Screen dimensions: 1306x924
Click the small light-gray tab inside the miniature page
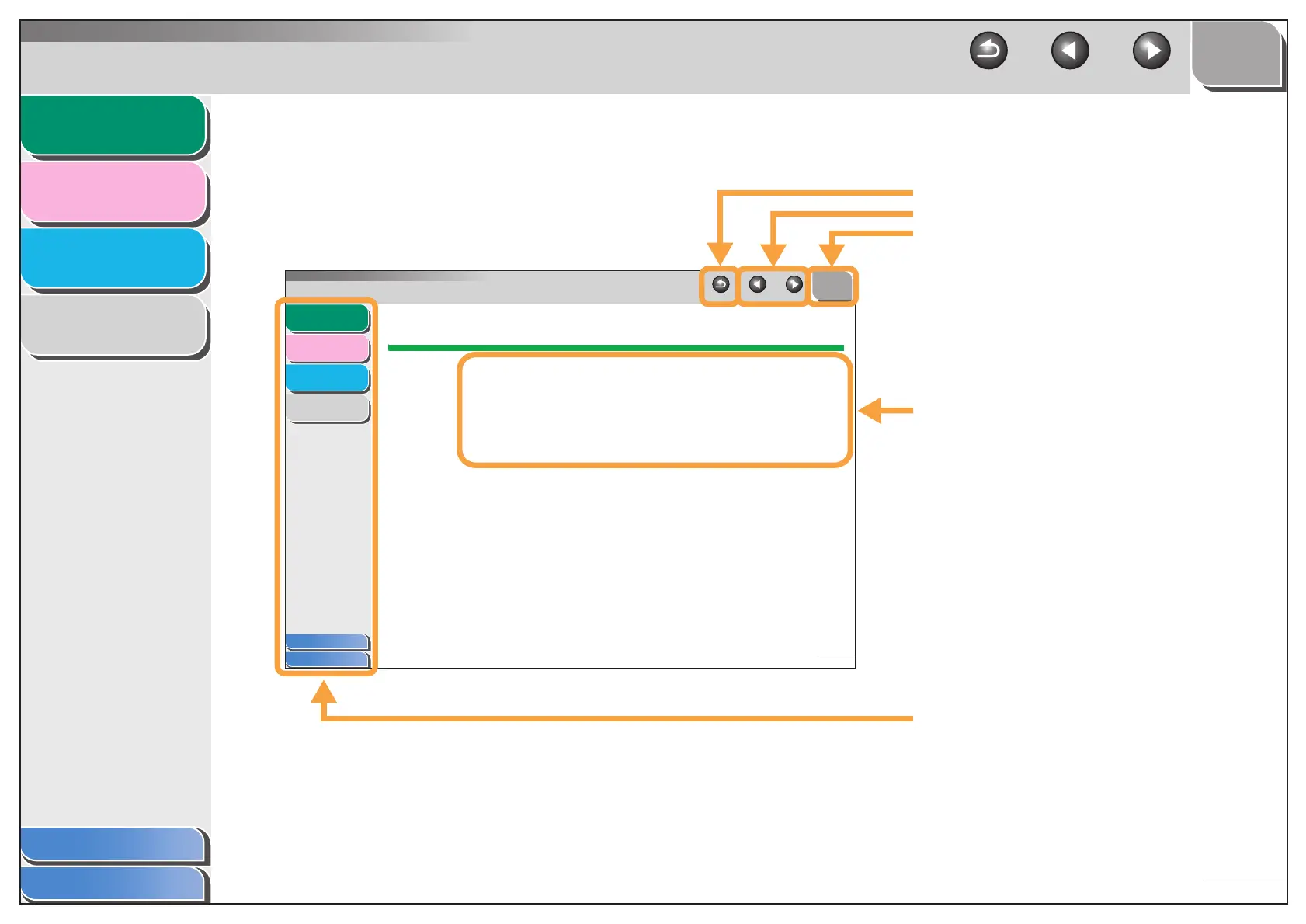327,408
